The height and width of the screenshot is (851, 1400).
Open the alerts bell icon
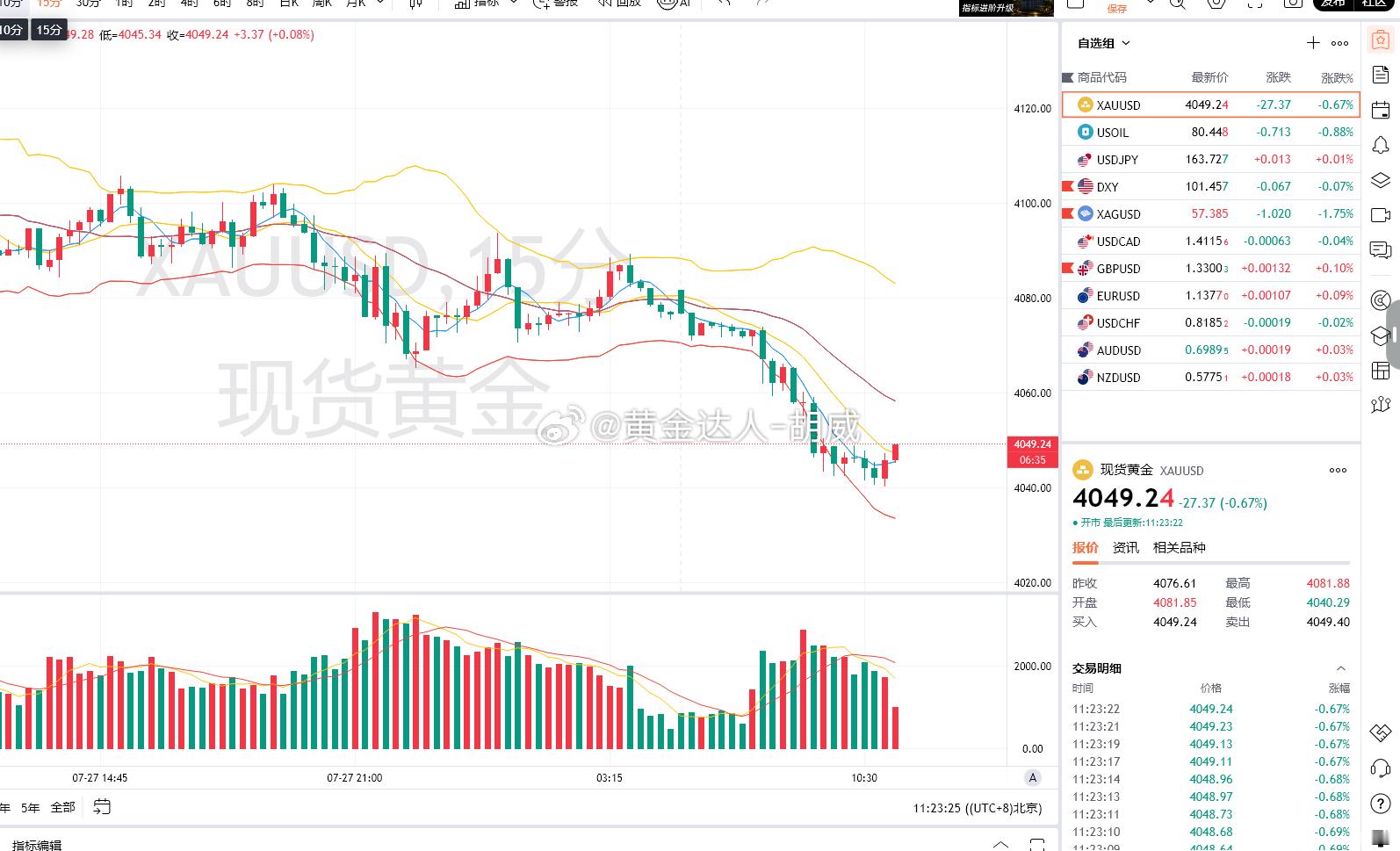coord(1381,145)
